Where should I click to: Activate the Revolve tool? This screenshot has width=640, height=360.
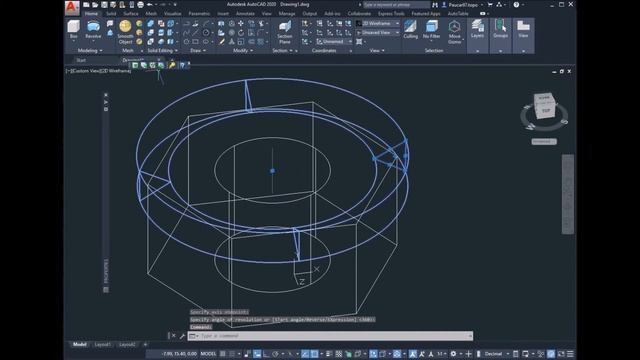pos(93,29)
